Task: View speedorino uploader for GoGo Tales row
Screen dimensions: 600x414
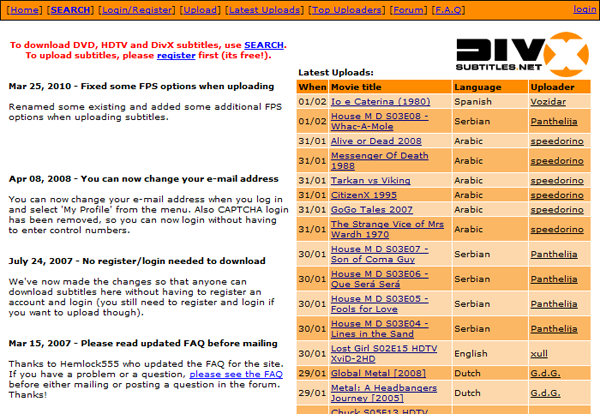Action: pyautogui.click(x=557, y=210)
